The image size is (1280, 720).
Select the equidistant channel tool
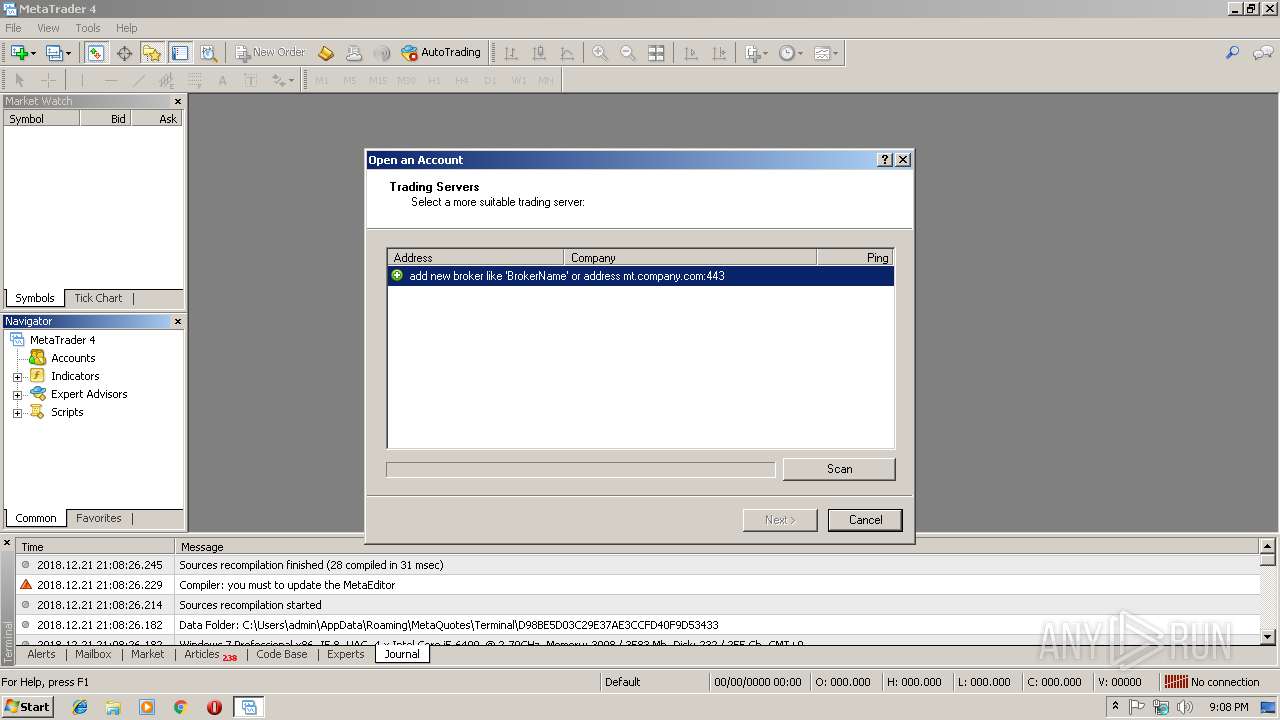[166, 80]
